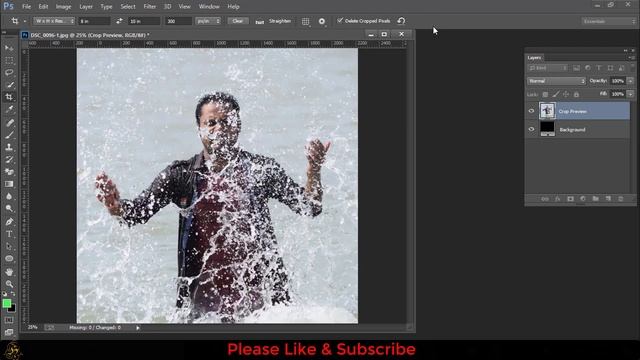
Task: Toggle lock all padlock icon
Action: [x=576, y=94]
